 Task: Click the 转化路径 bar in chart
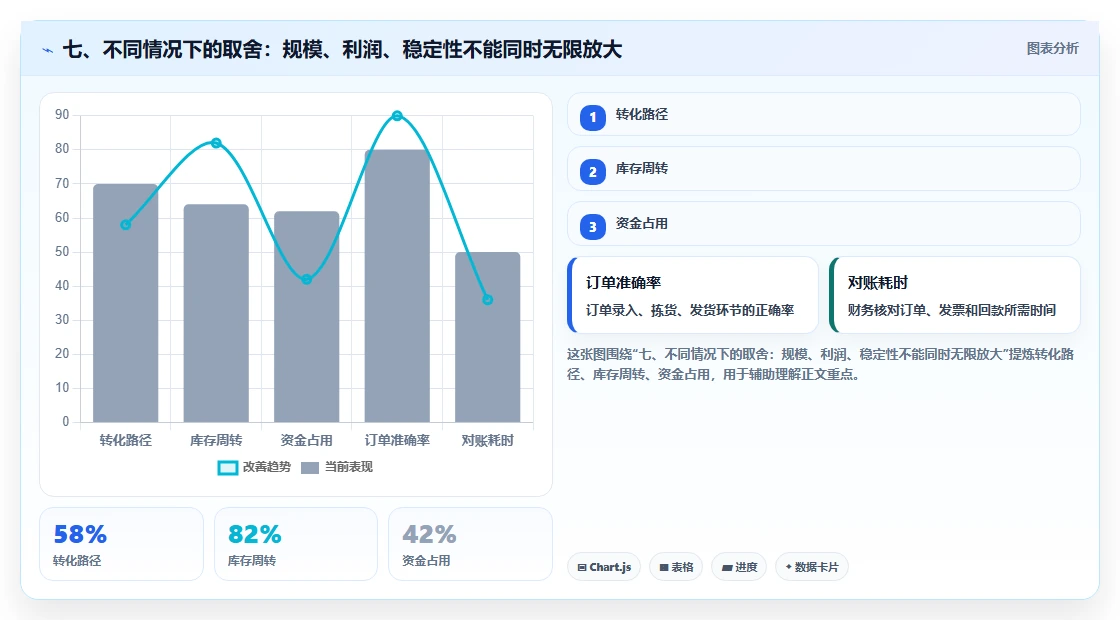coord(126,303)
